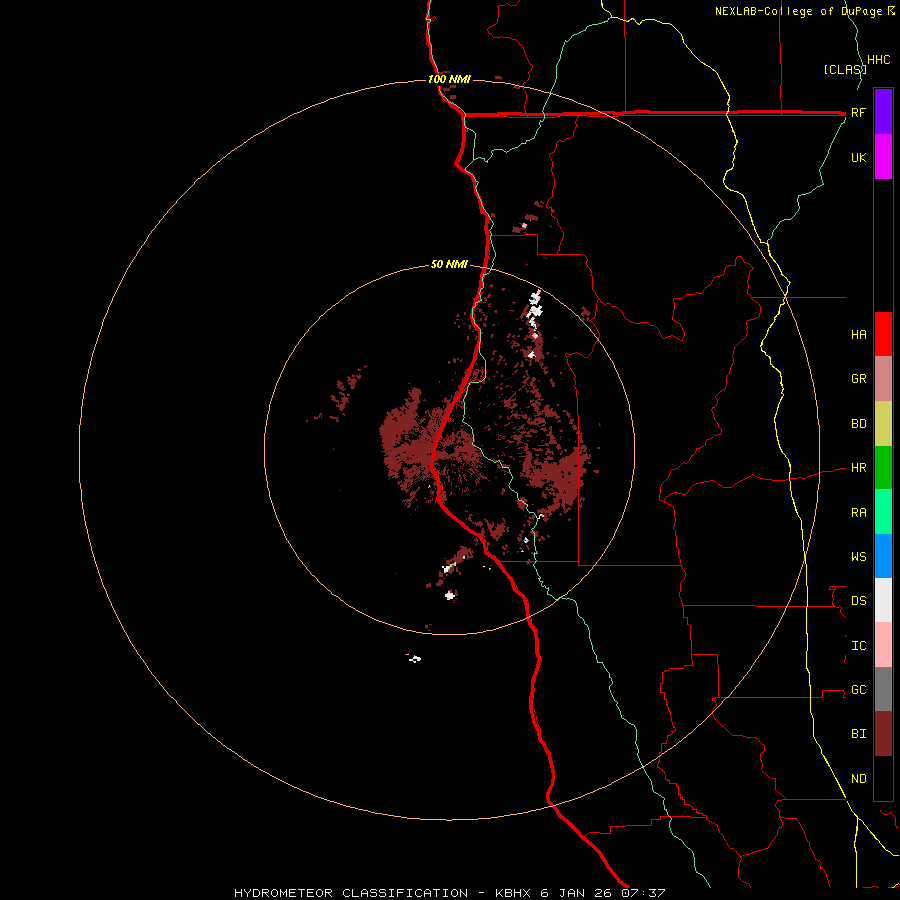The width and height of the screenshot is (900, 900).
Task: Click the ND black legend swatch
Action: tap(883, 778)
